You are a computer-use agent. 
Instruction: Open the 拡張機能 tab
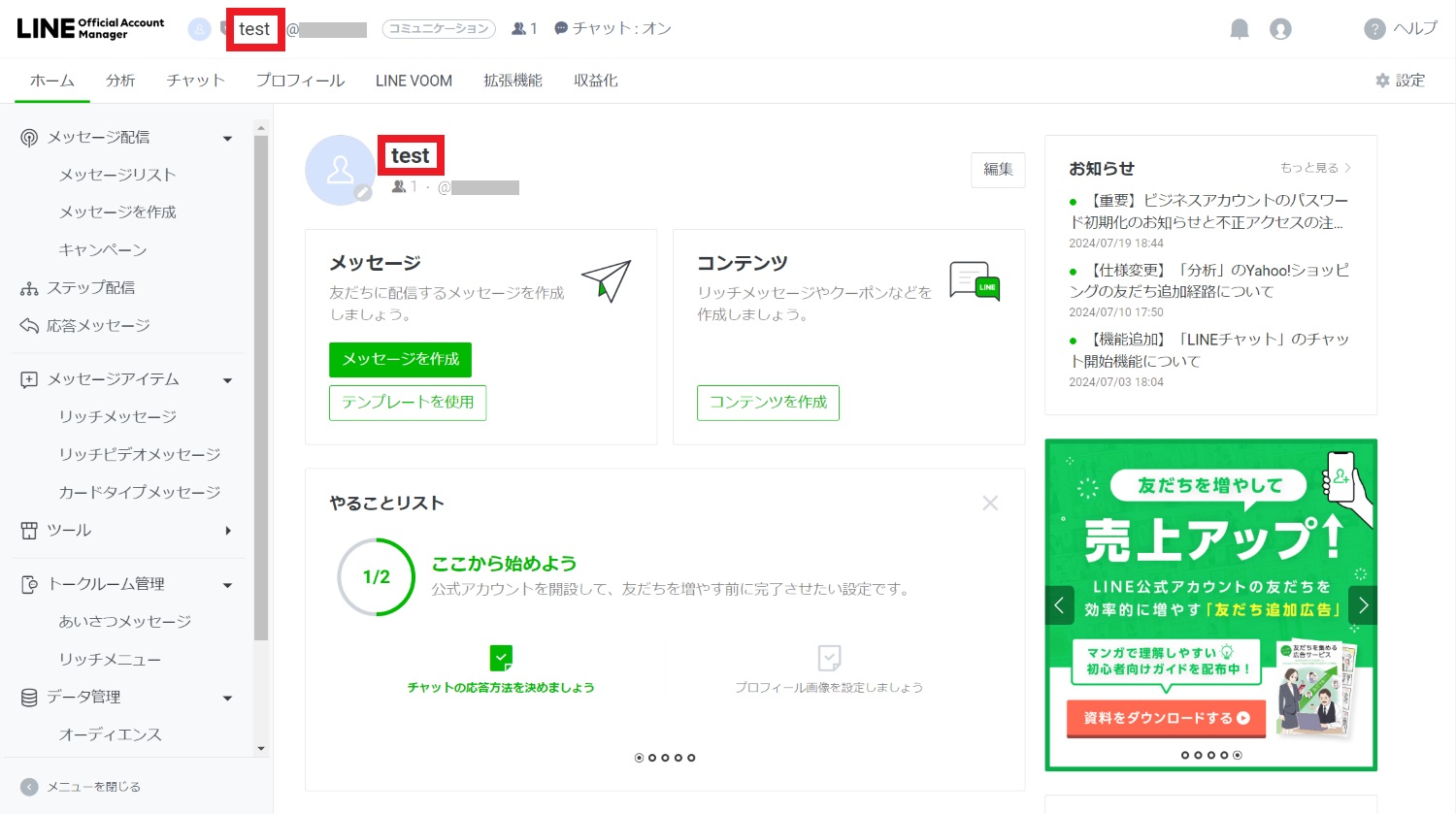pyautogui.click(x=513, y=81)
